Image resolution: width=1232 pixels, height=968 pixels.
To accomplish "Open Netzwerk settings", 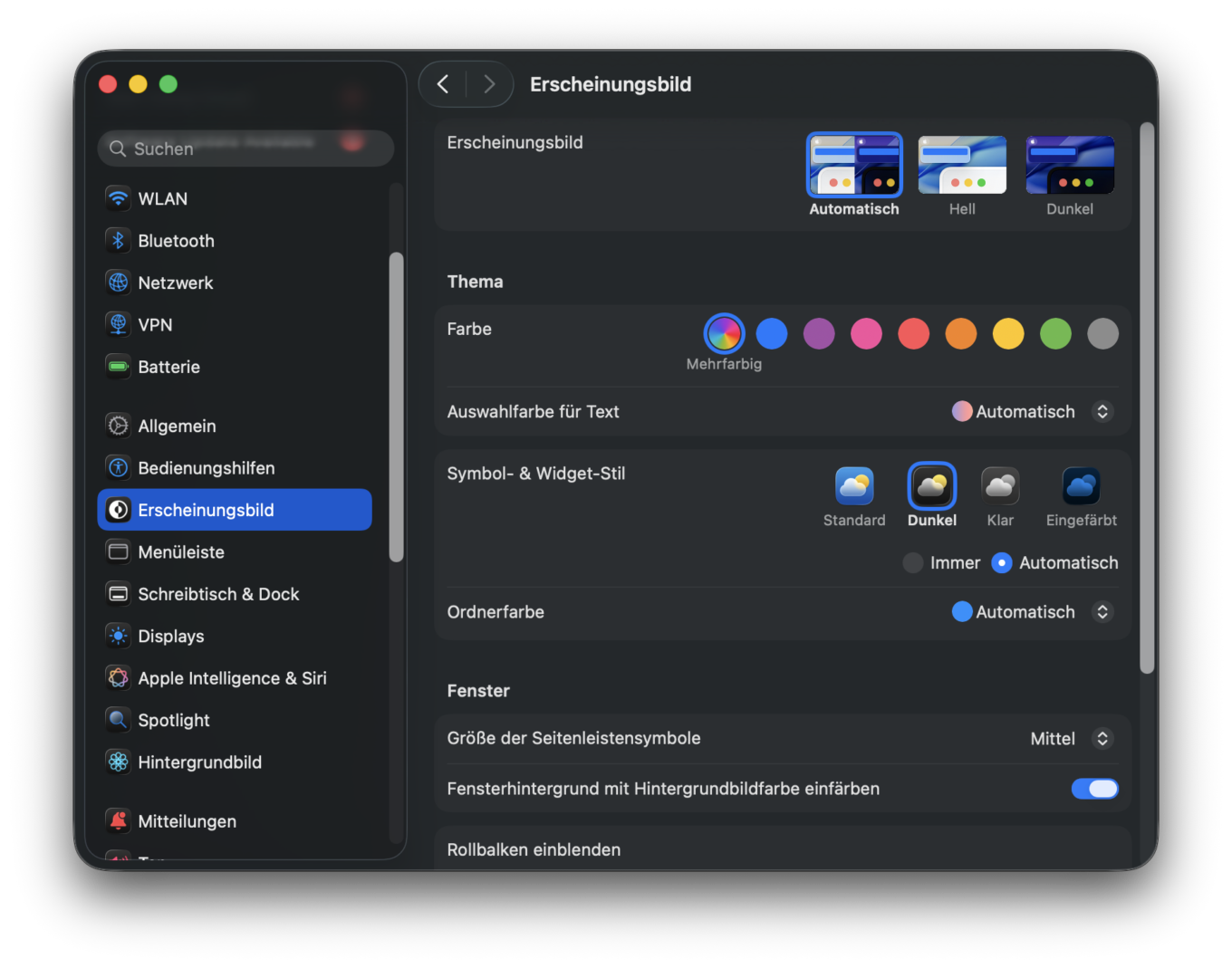I will click(x=119, y=283).
